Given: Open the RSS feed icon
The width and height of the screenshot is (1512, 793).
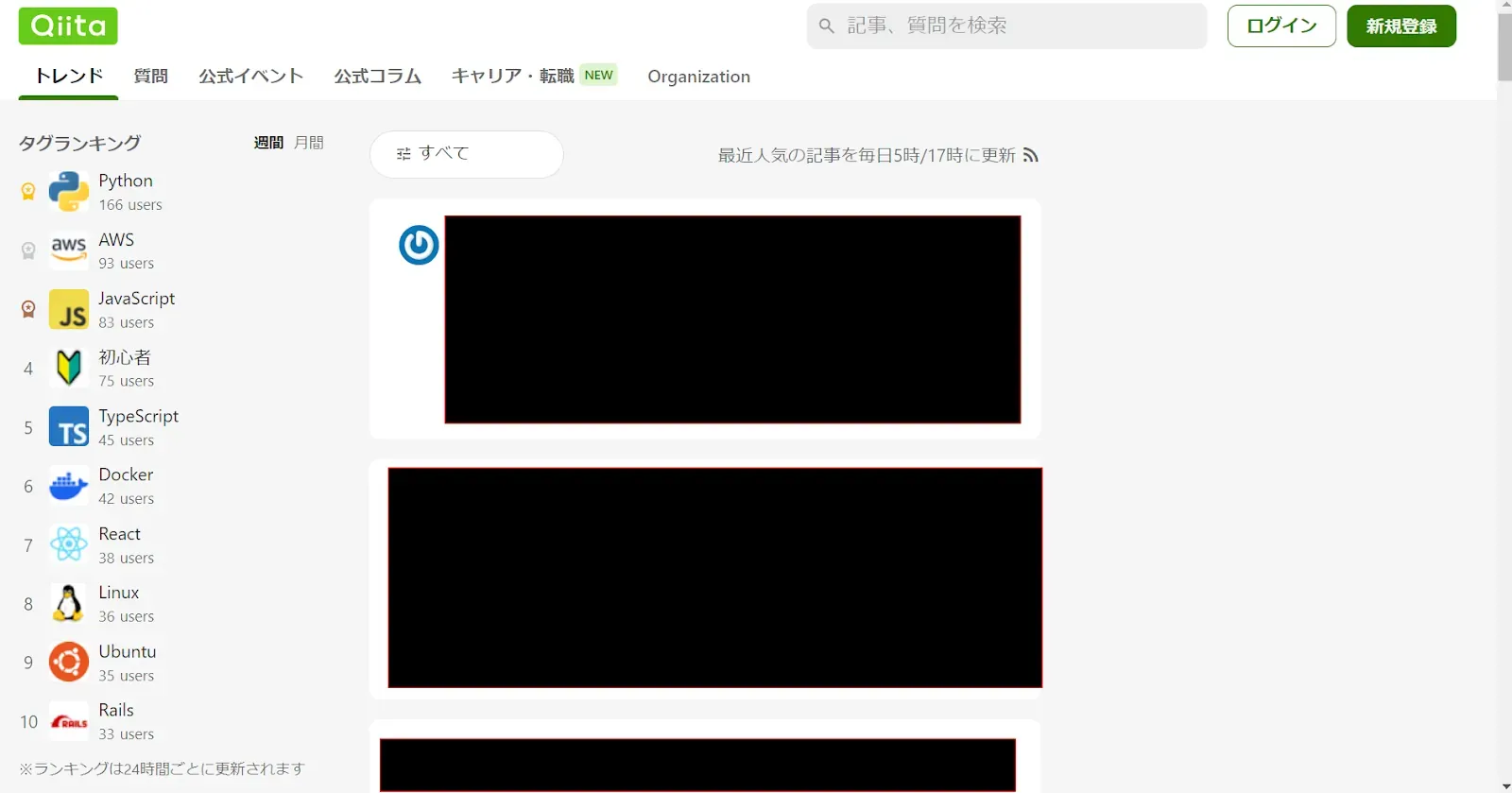Looking at the screenshot, I should [x=1030, y=155].
